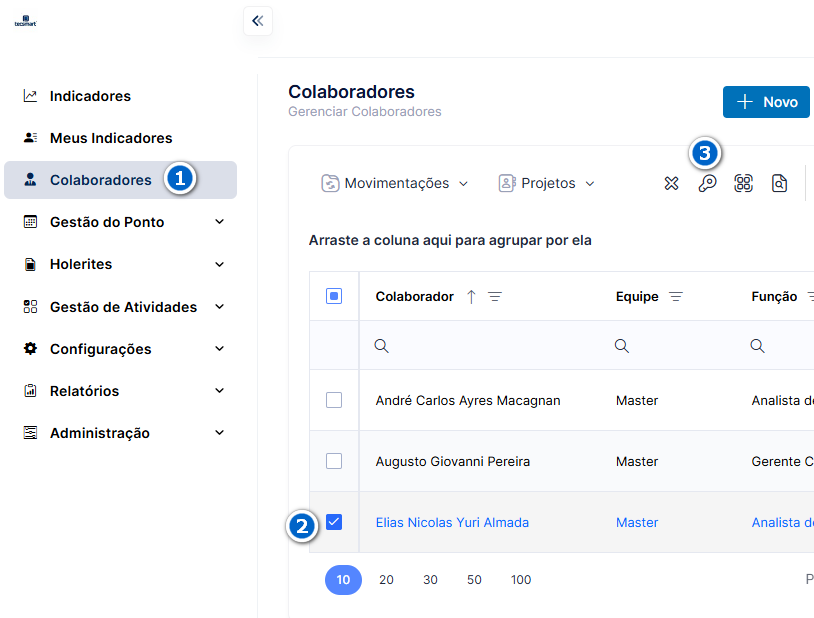Open the Colaborador column filter icon
814x618 pixels.
[x=495, y=297]
